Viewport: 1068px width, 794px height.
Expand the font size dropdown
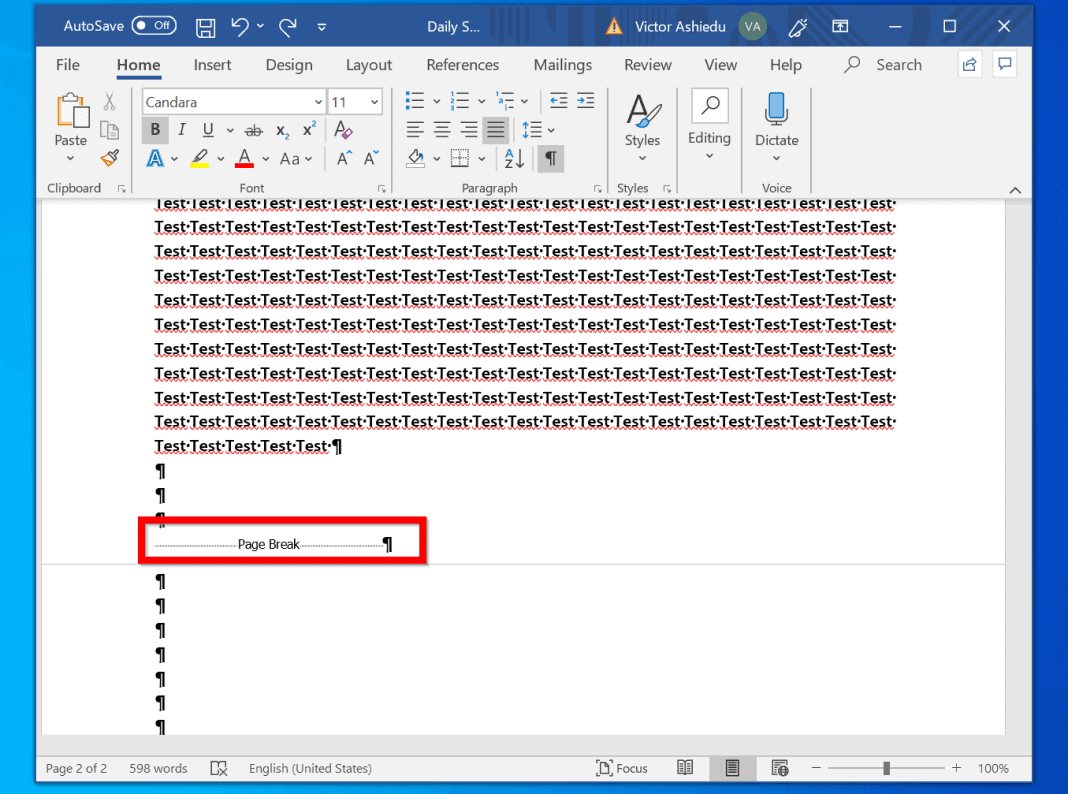(x=376, y=101)
